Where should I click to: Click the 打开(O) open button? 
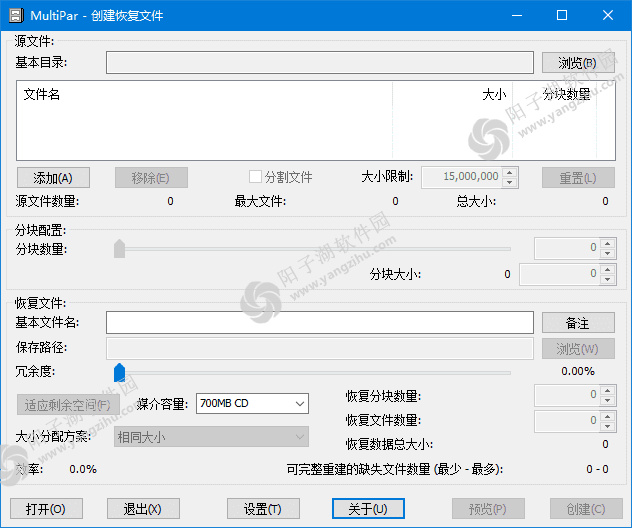tap(46, 509)
